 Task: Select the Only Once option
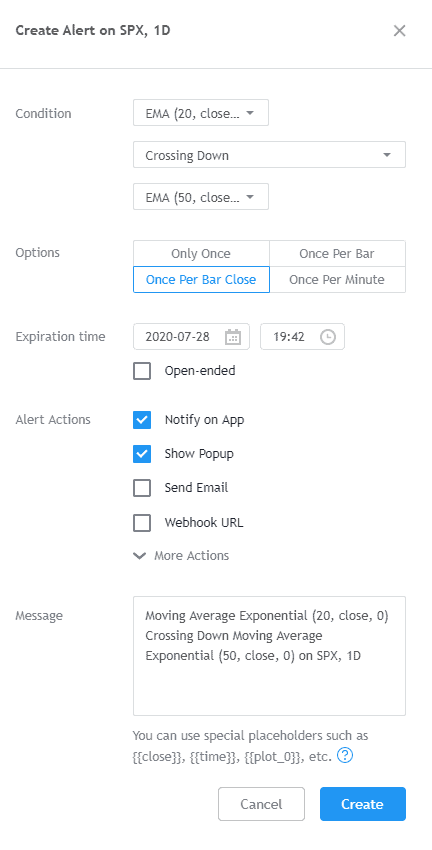point(201,254)
